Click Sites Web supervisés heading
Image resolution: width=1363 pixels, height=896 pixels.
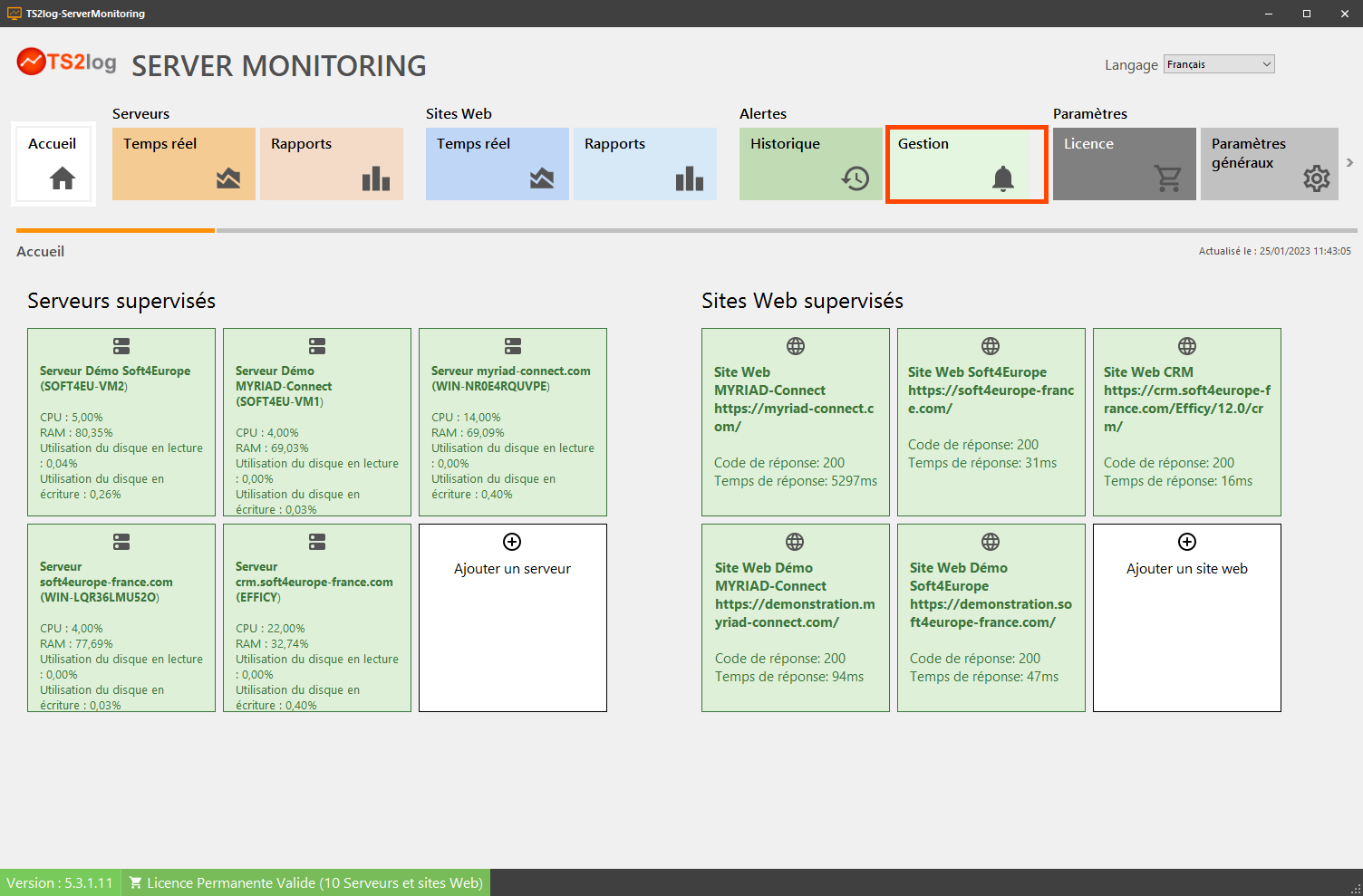coord(802,301)
